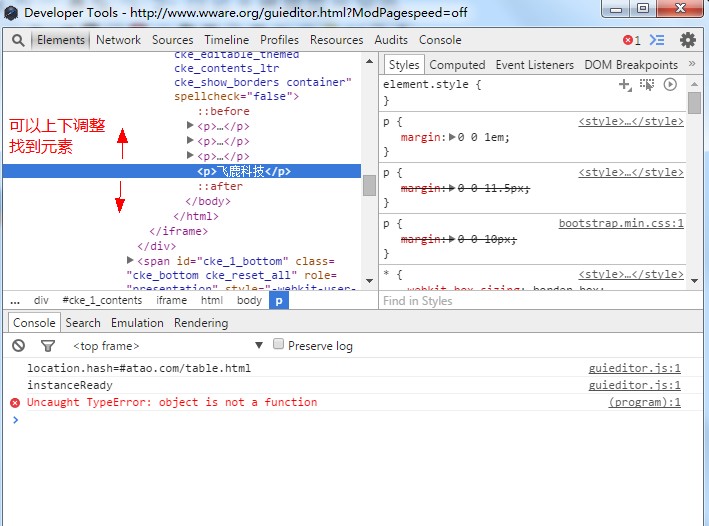
Task: Toggle element state icon in Styles
Action: [x=647, y=85]
